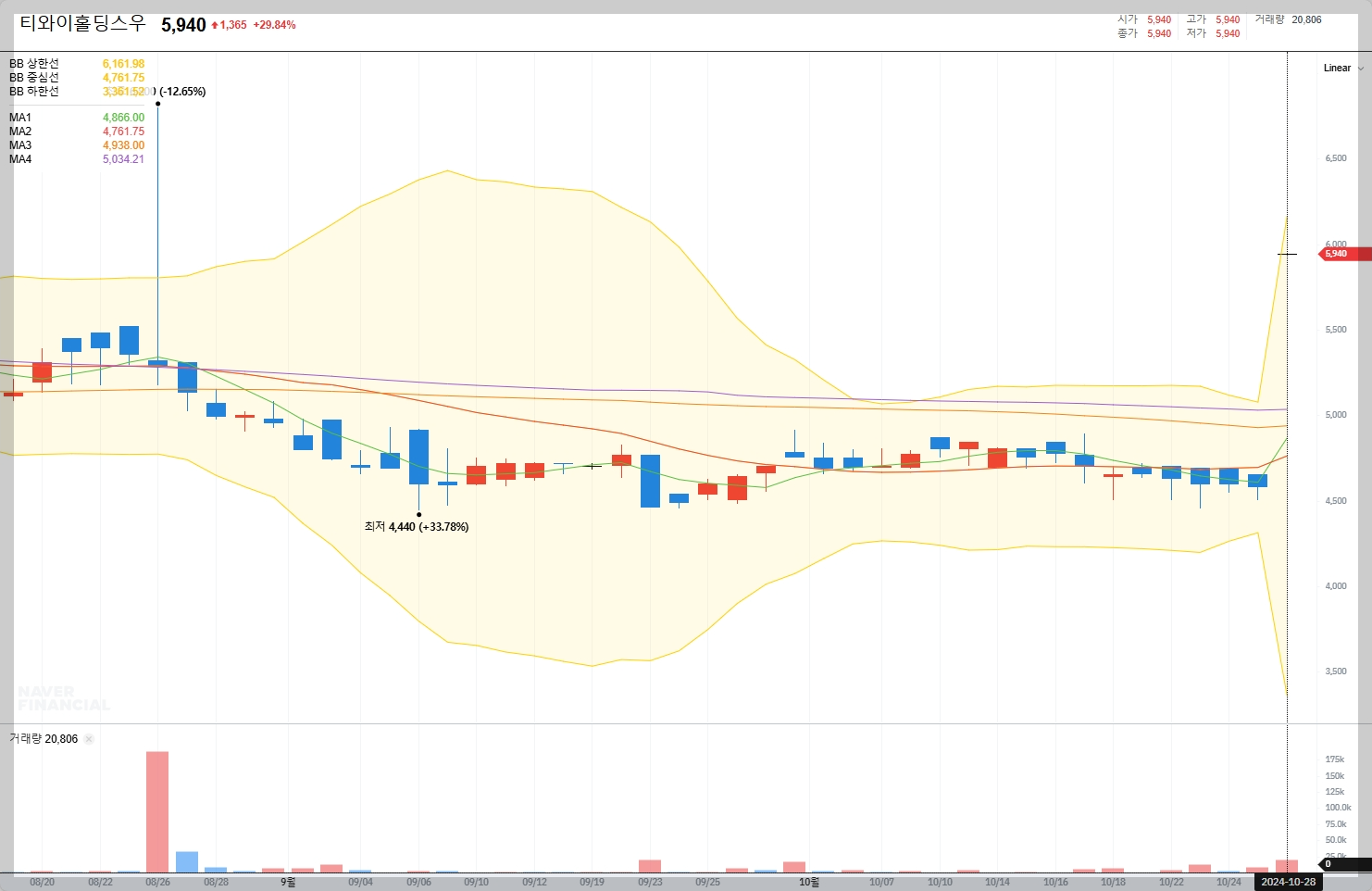Click the 09/04 date on time axis

pos(360,882)
